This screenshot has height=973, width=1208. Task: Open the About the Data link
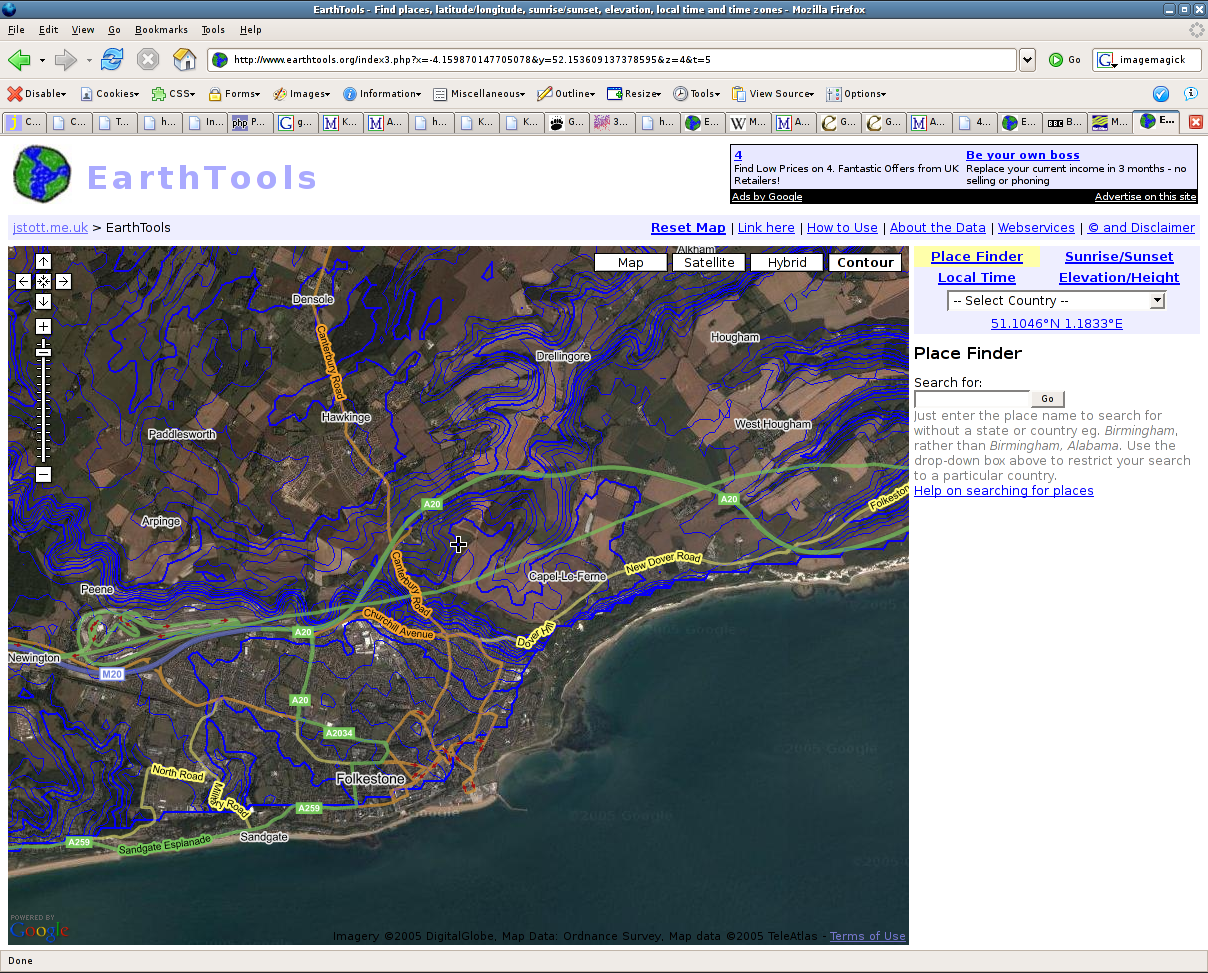pos(938,228)
